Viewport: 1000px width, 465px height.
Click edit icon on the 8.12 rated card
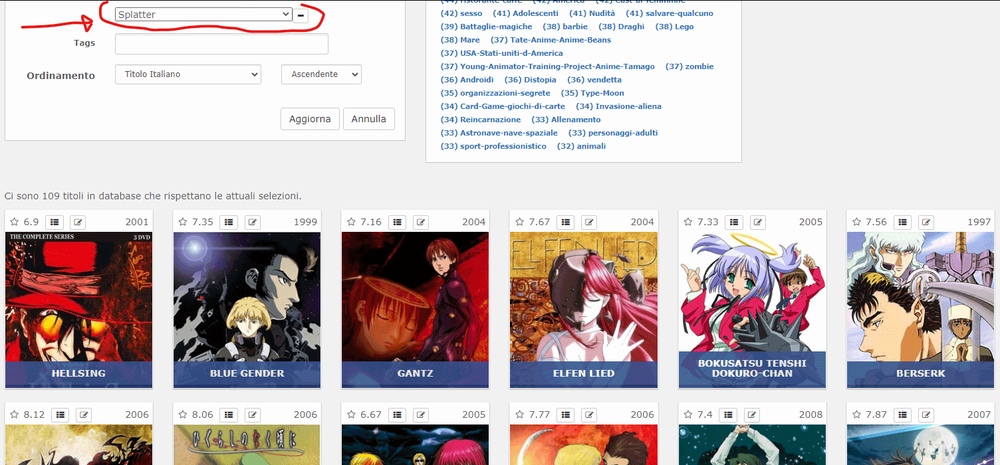point(83,415)
